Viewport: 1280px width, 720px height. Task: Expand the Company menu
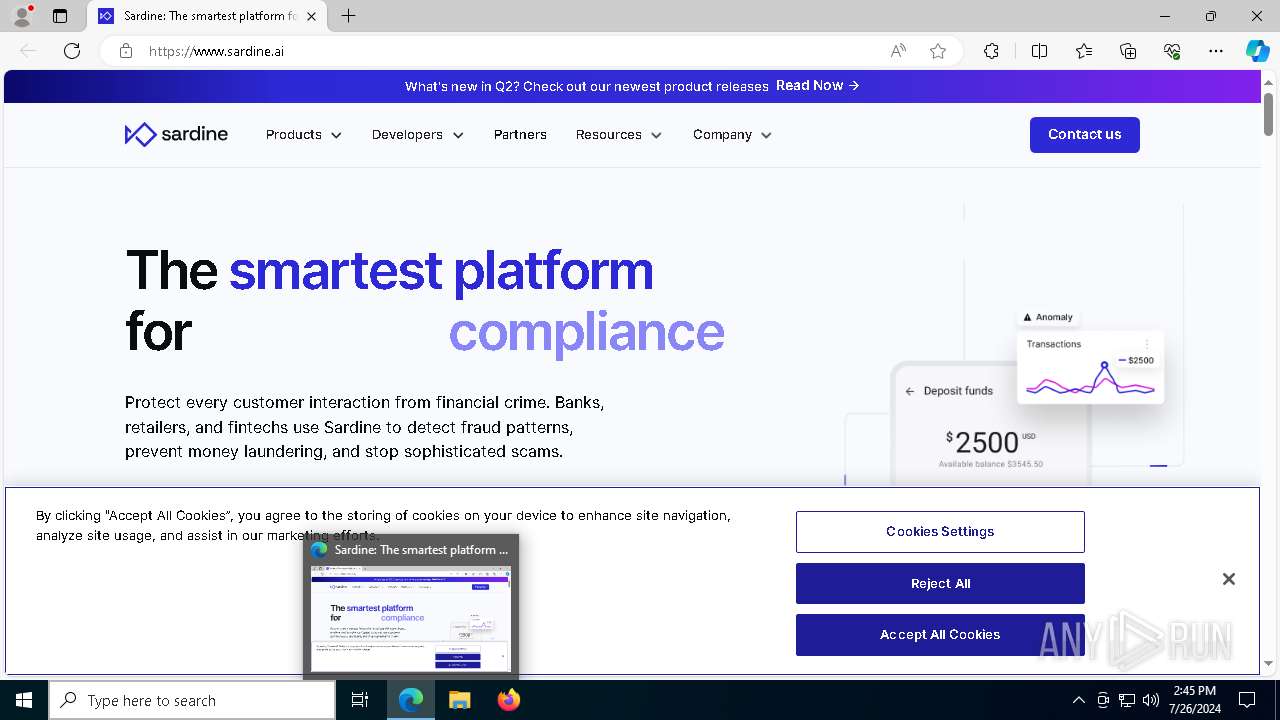tap(732, 135)
